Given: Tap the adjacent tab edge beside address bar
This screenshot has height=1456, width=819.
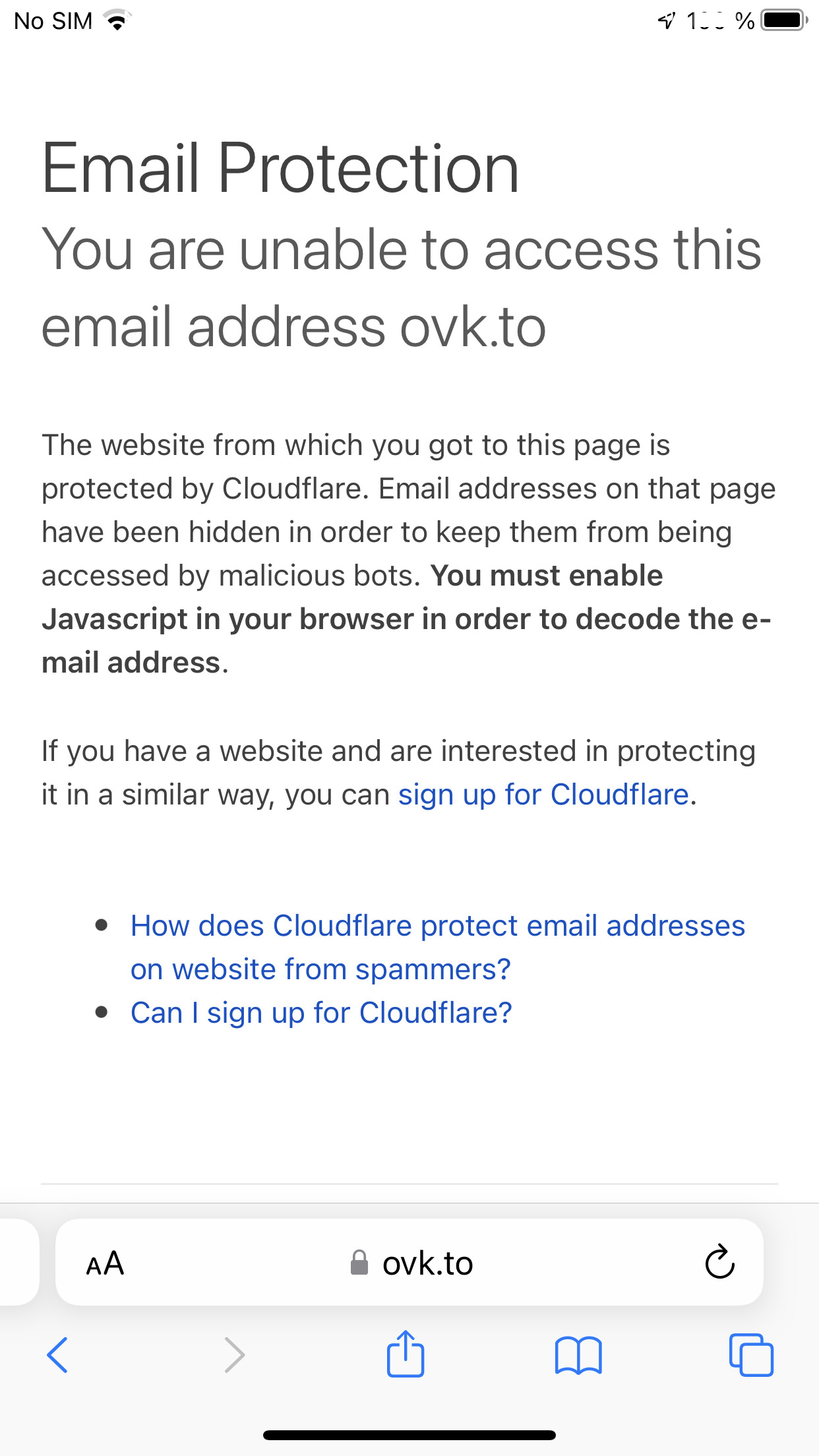Looking at the screenshot, I should click(18, 1262).
